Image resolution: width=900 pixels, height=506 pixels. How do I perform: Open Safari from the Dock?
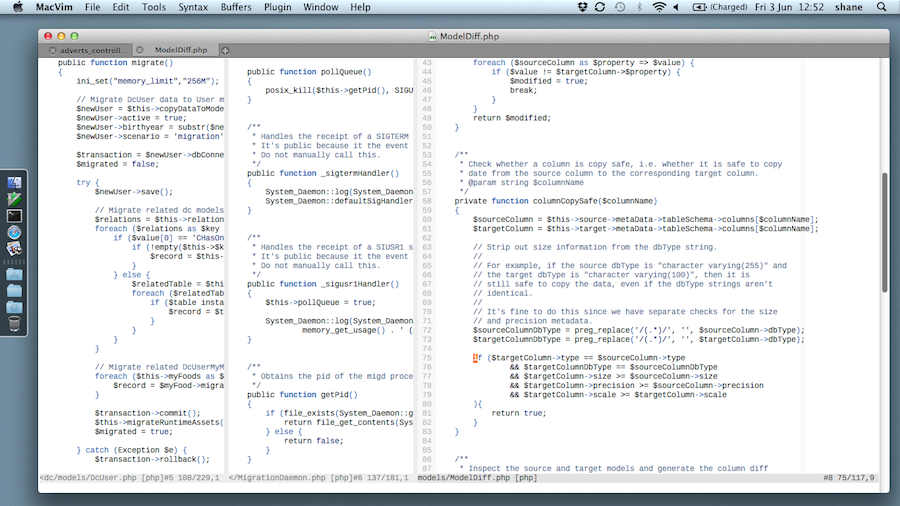point(14,231)
